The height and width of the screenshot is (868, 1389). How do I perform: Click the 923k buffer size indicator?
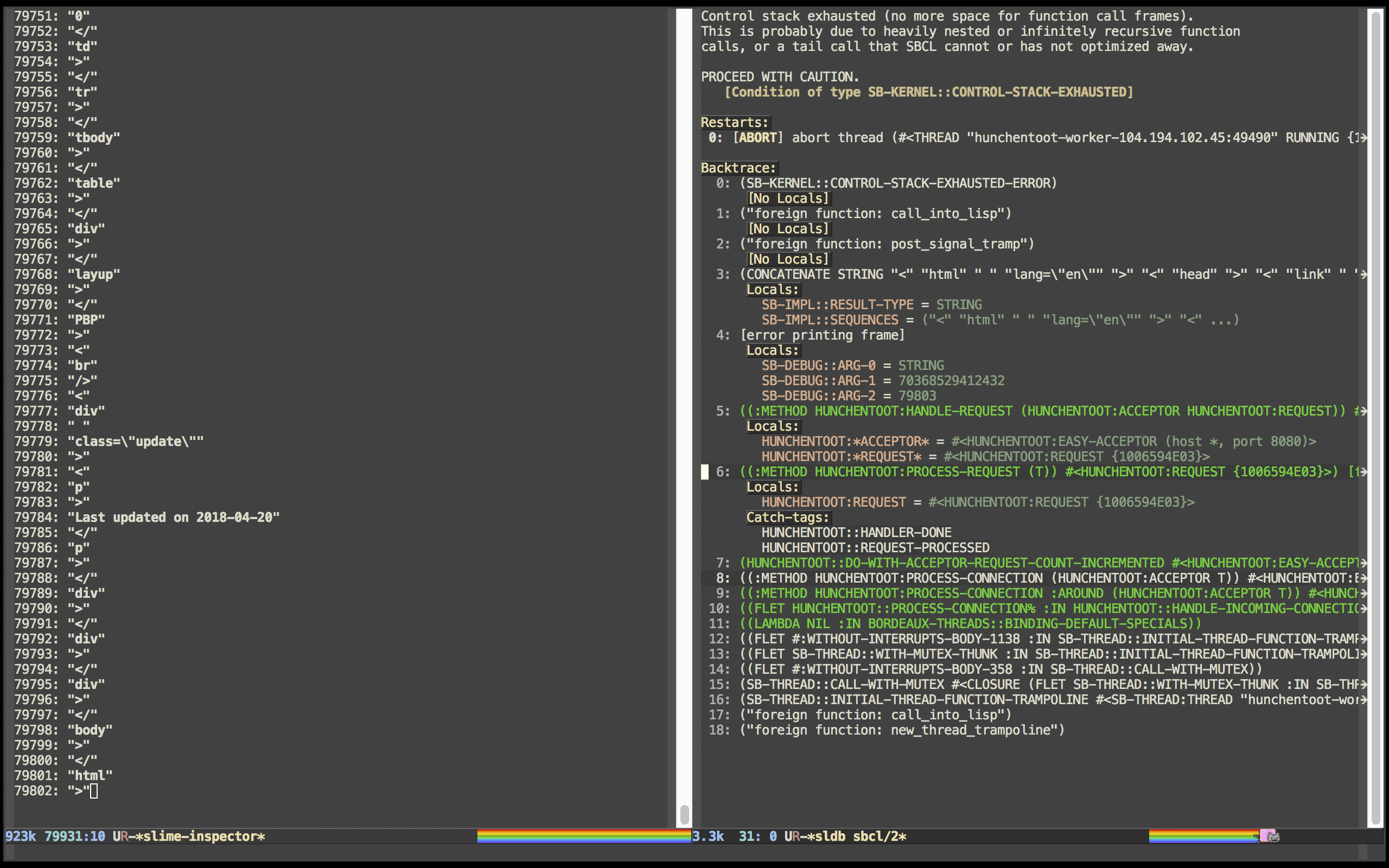coord(20,836)
